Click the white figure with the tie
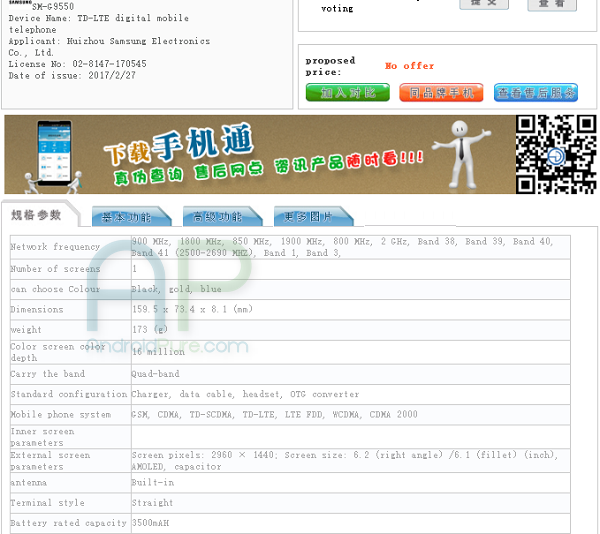Viewport: 600px width, 534px height. 461,155
